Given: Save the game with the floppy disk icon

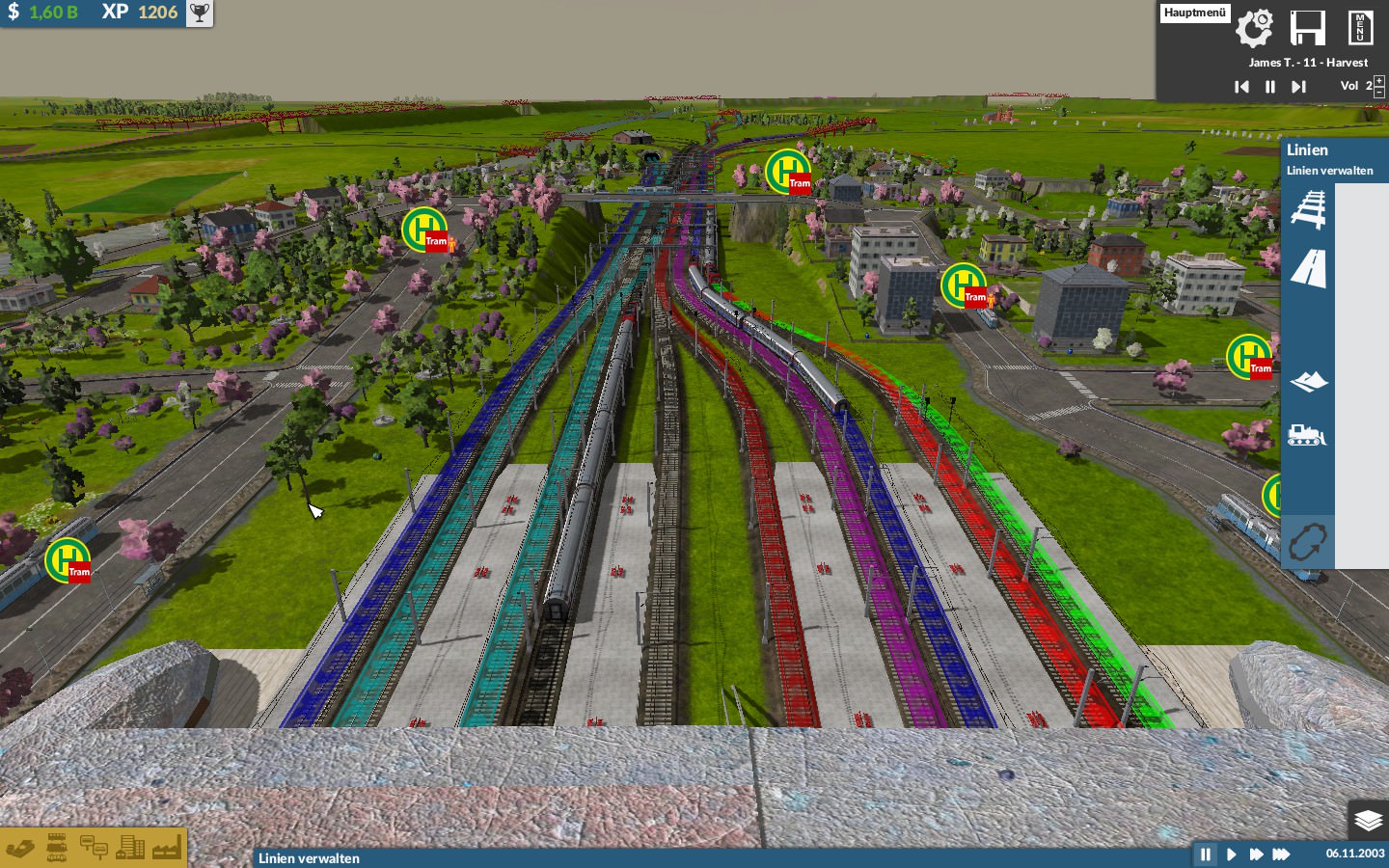Looking at the screenshot, I should tap(1307, 28).
